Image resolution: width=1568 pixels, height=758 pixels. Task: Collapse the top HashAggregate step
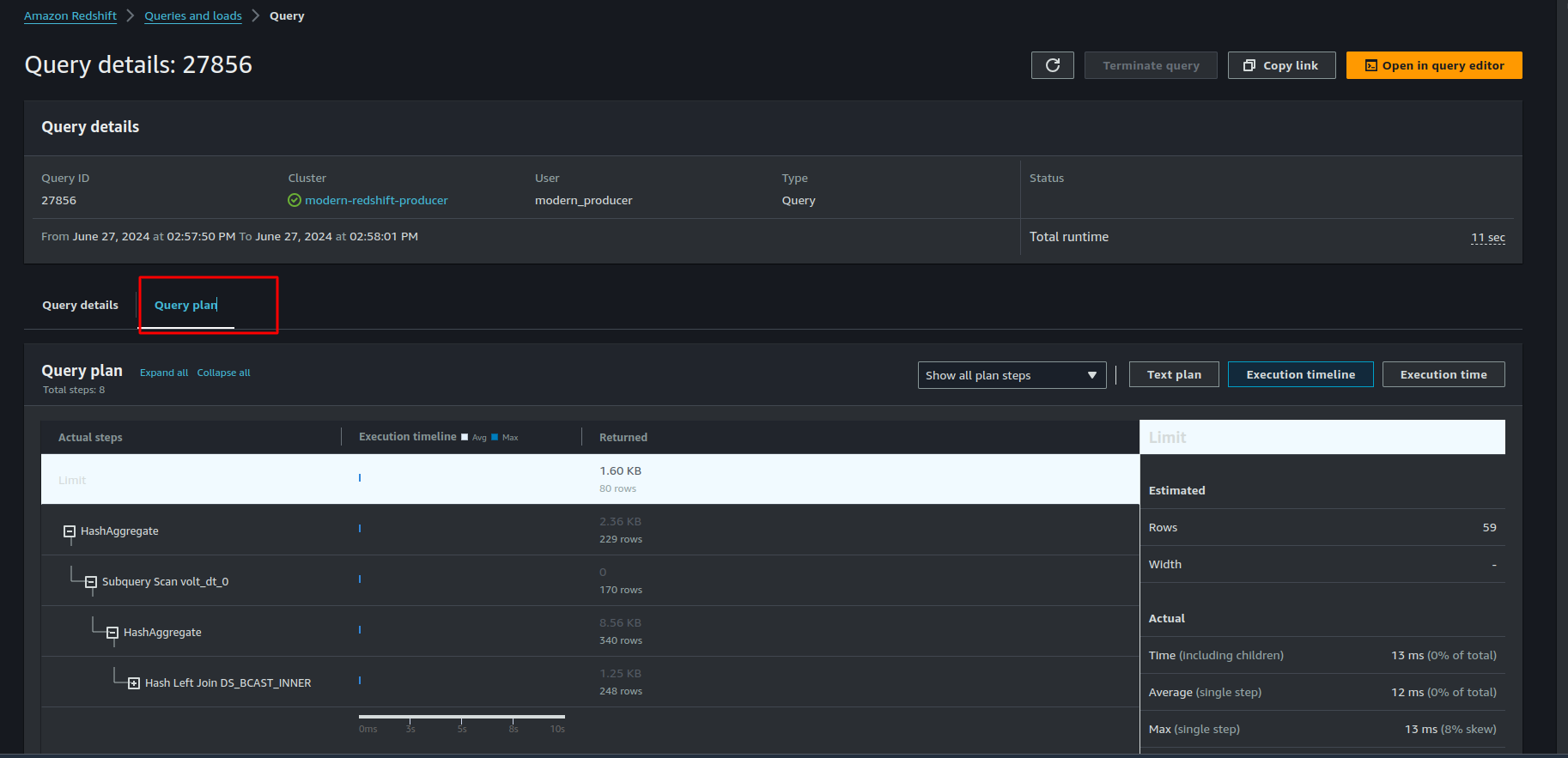(x=70, y=531)
